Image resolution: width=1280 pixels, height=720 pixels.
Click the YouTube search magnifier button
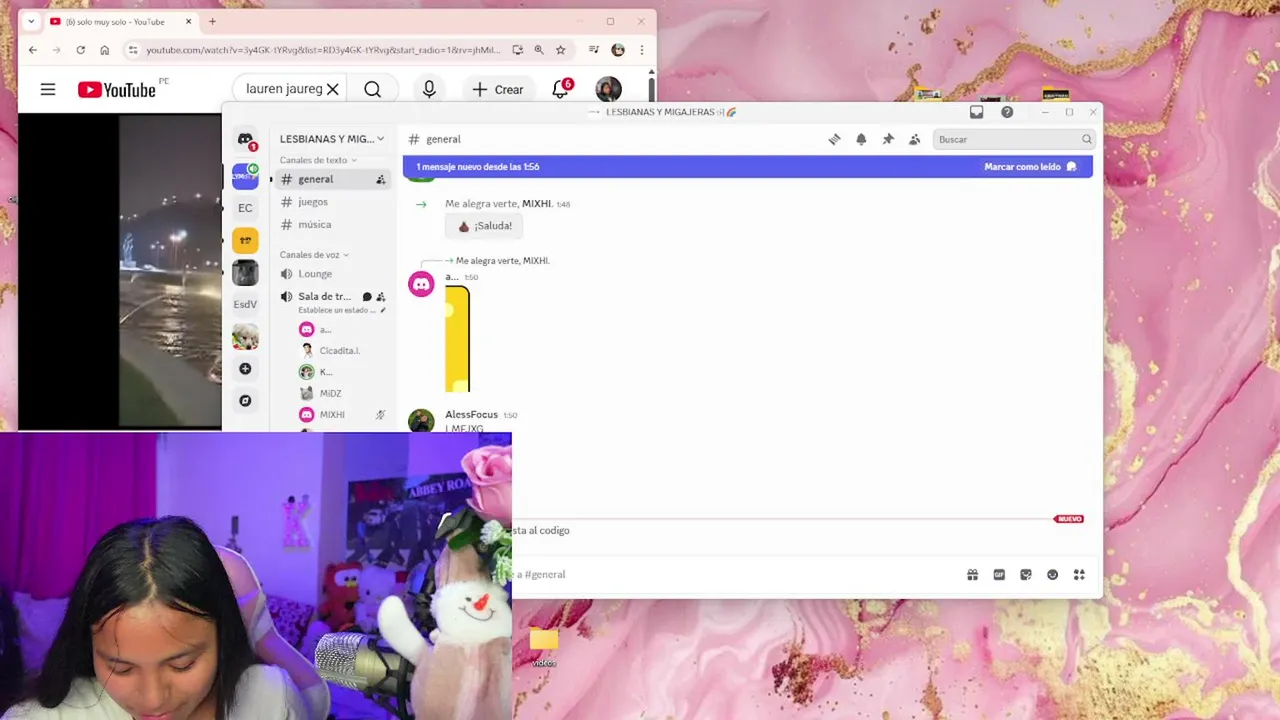(x=372, y=90)
